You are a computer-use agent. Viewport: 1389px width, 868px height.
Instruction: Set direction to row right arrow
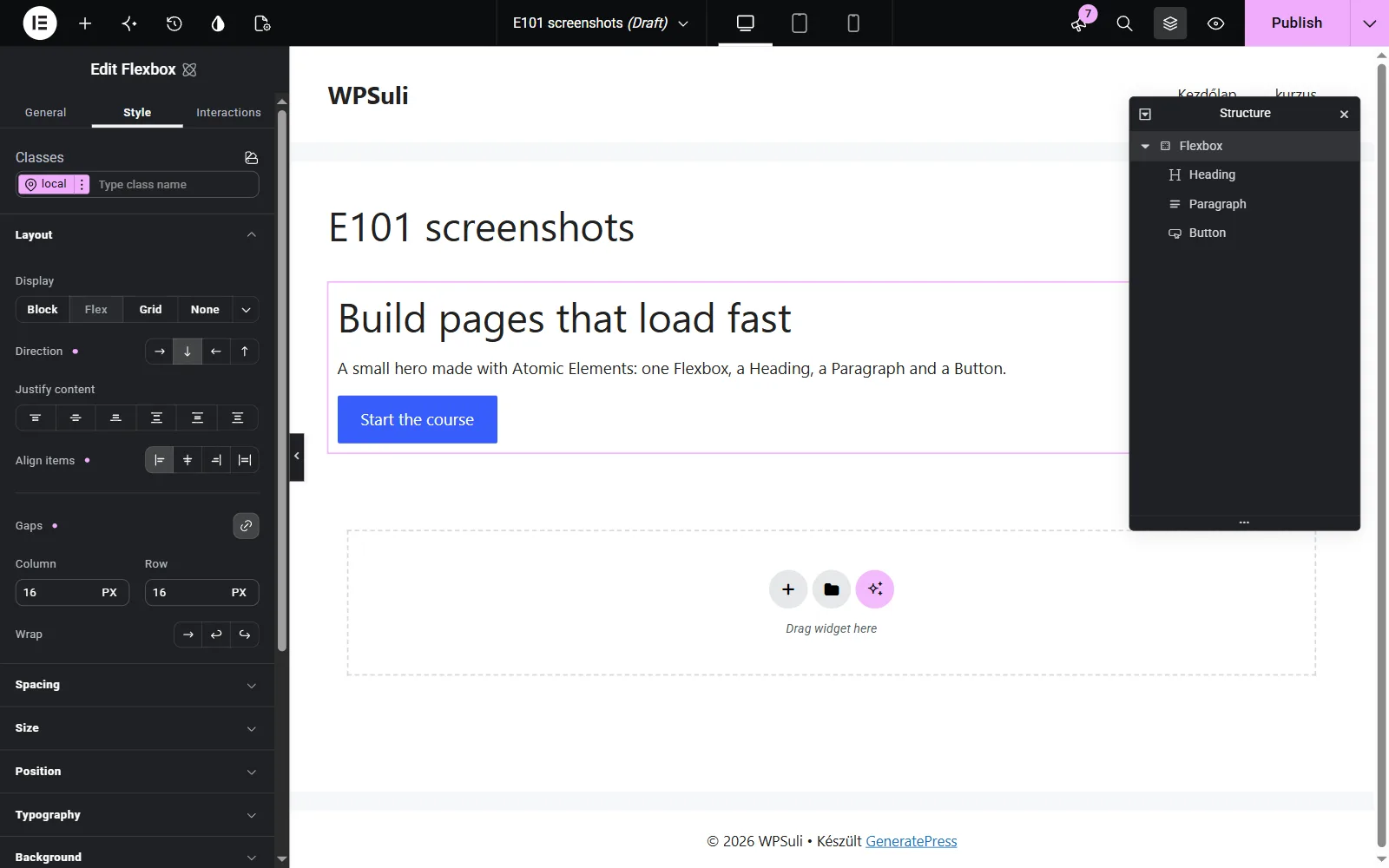160,352
